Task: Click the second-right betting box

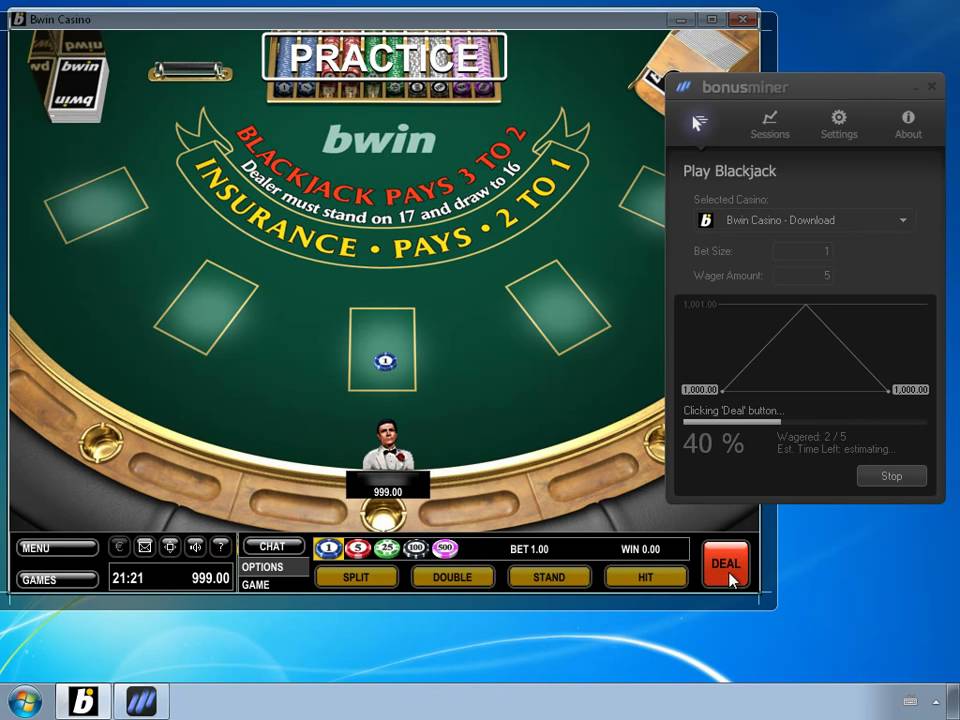Action: [558, 307]
